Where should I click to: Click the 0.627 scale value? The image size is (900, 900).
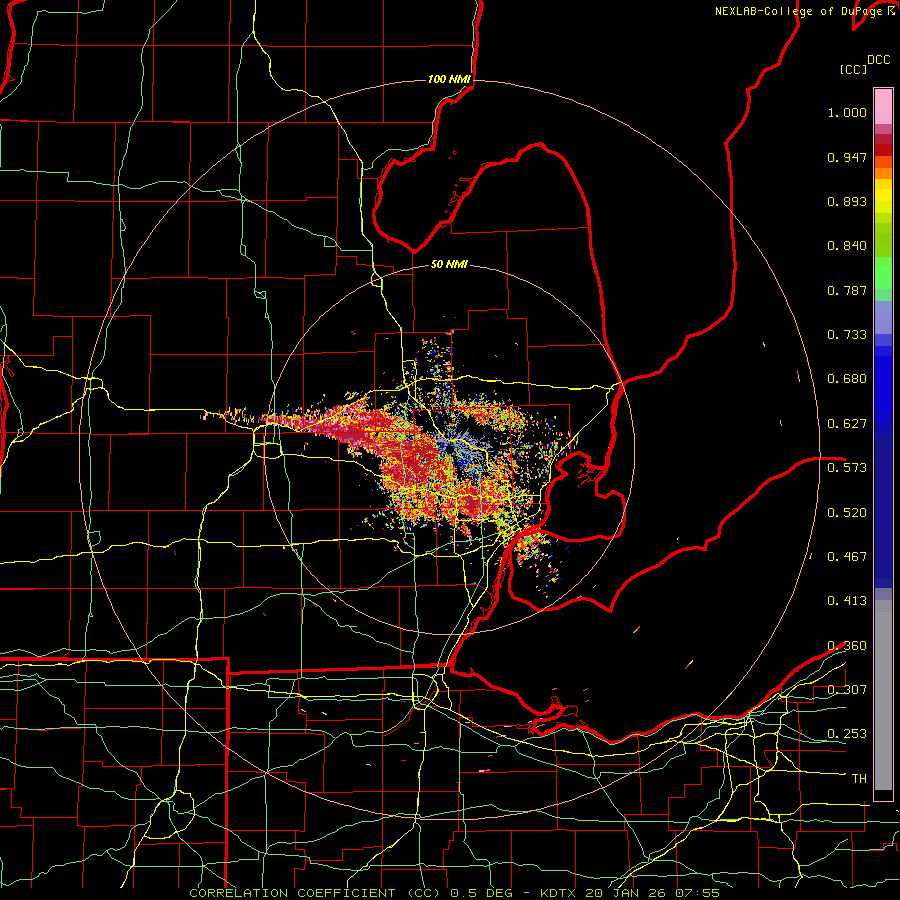pos(847,424)
